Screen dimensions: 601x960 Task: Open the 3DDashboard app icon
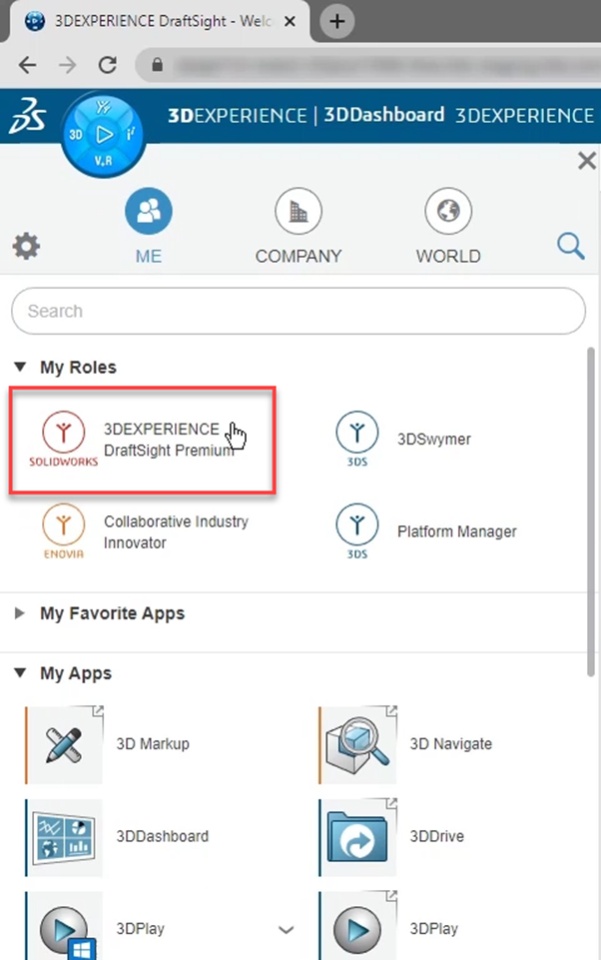point(63,836)
